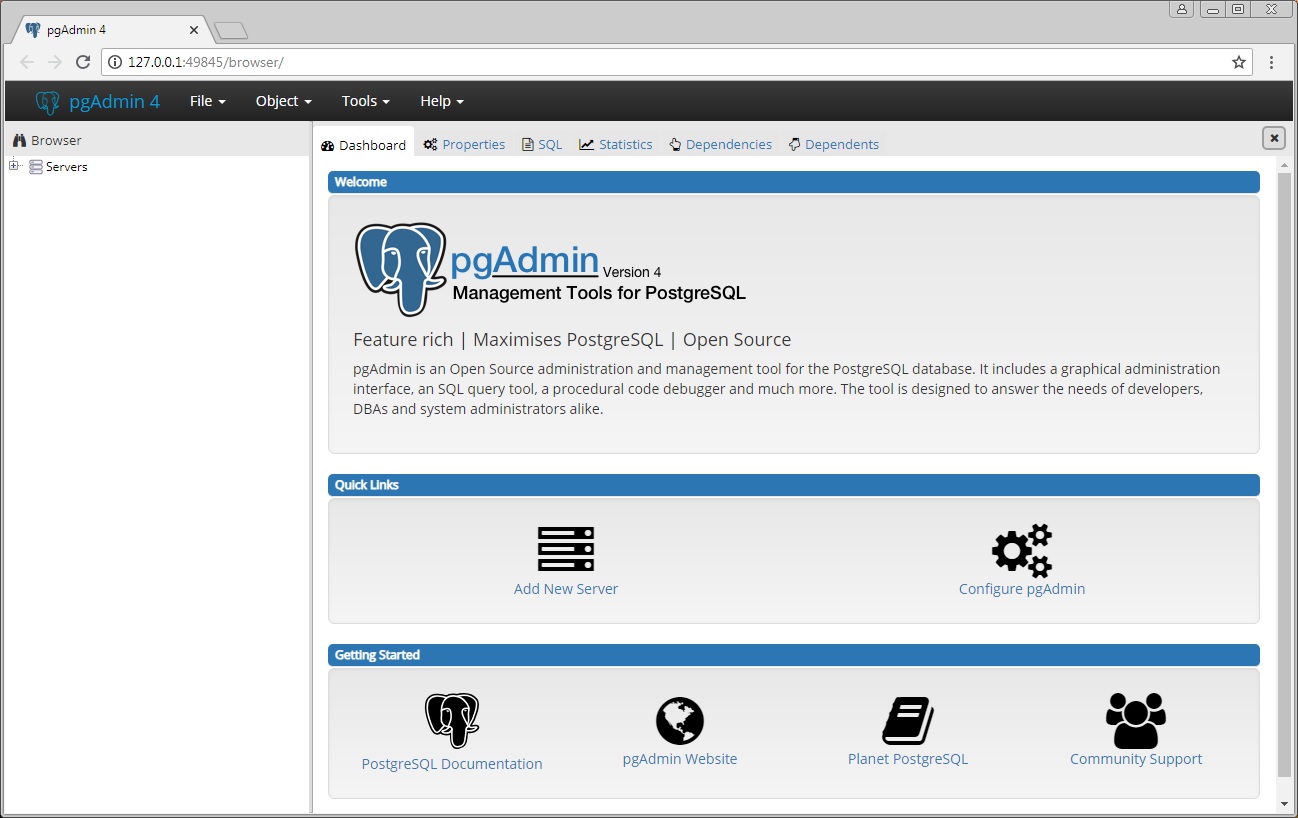Viewport: 1298px width, 818px height.
Task: Click the Servers tree node icon
Action: [x=36, y=167]
